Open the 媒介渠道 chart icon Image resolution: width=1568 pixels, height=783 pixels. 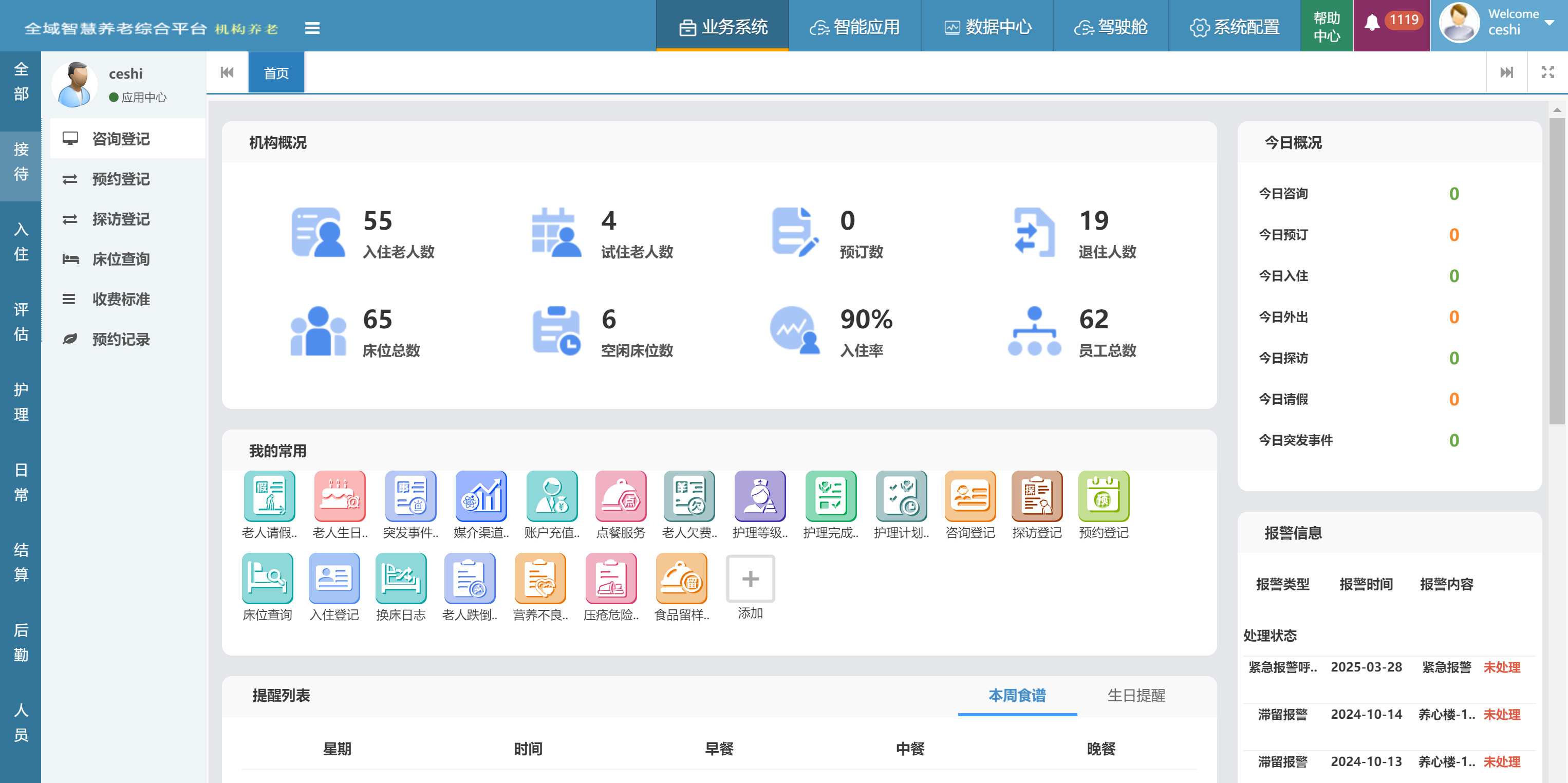click(481, 496)
